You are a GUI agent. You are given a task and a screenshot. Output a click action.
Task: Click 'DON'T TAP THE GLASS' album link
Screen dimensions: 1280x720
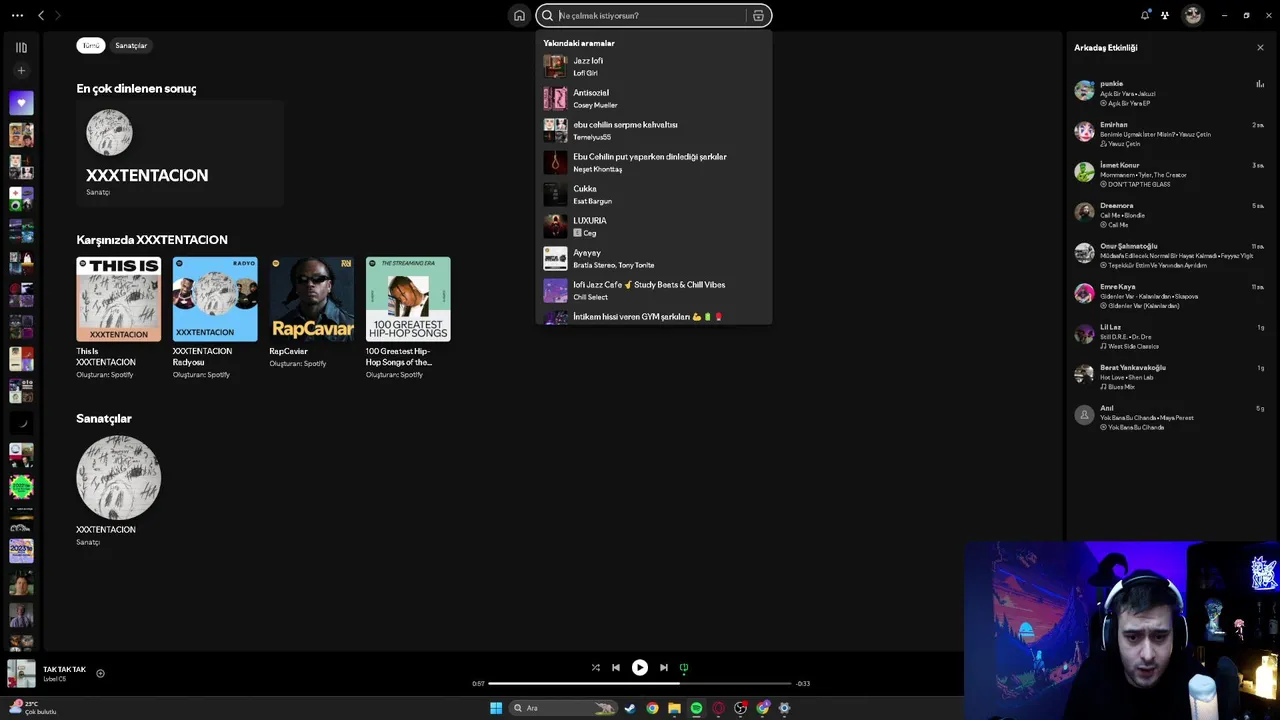(x=1139, y=184)
